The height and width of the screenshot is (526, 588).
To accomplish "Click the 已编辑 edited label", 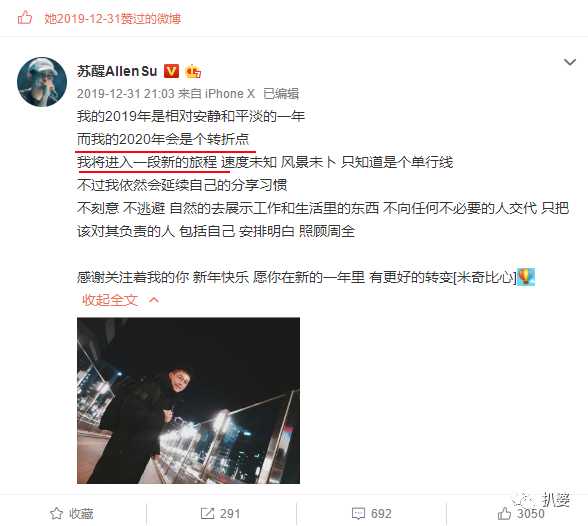I will click(x=281, y=93).
